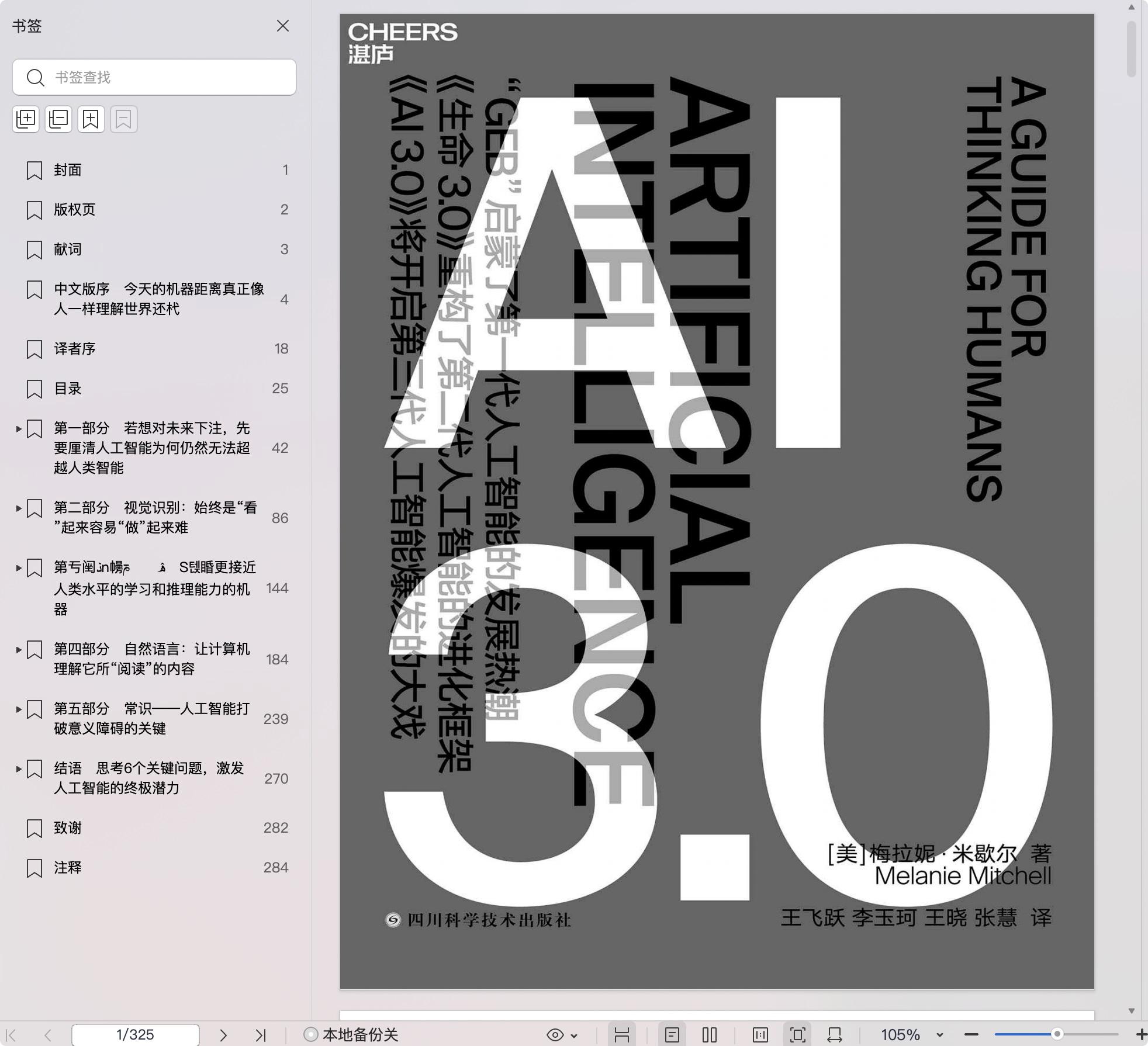The width and height of the screenshot is (1148, 1046).
Task: Select two page view
Action: point(710,1035)
